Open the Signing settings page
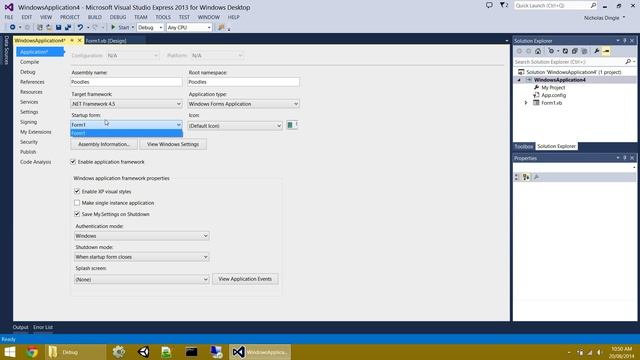 [x=29, y=122]
